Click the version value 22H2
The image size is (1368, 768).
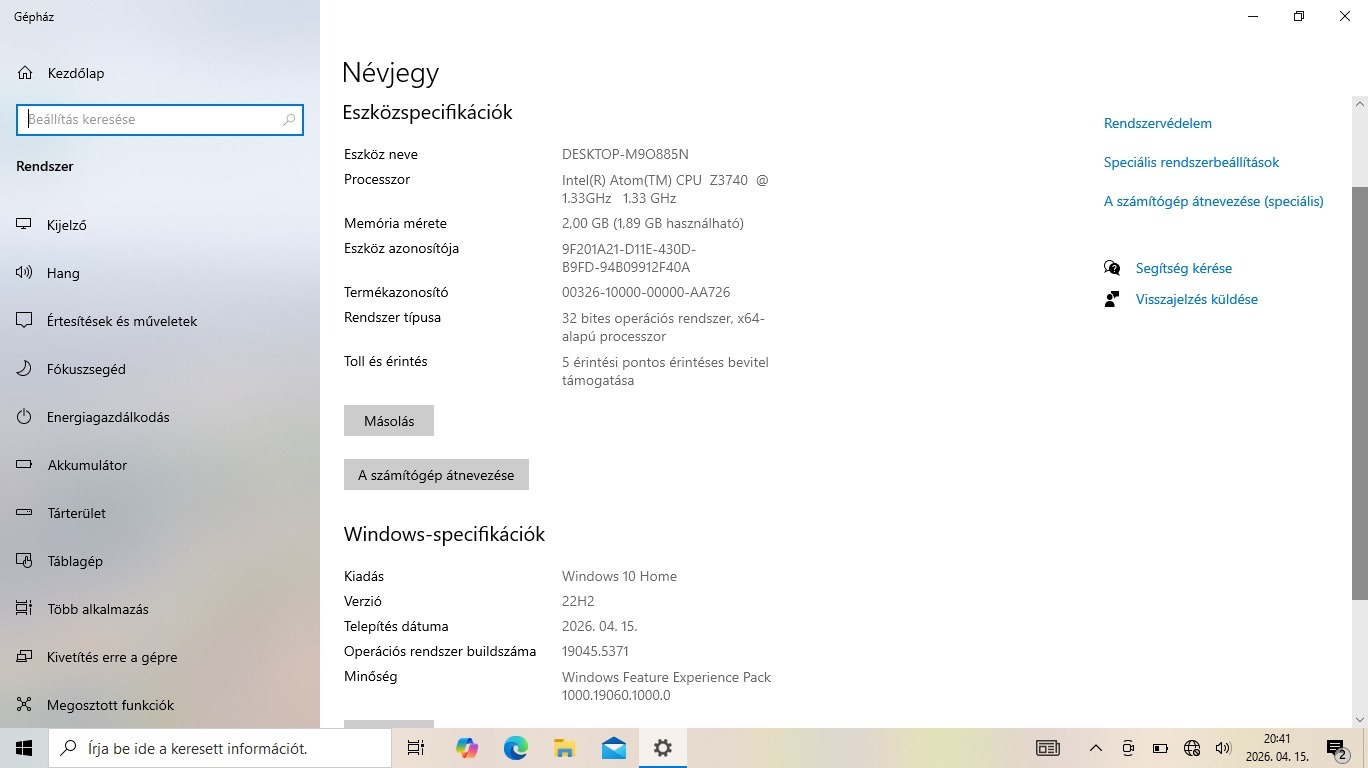[578, 601]
